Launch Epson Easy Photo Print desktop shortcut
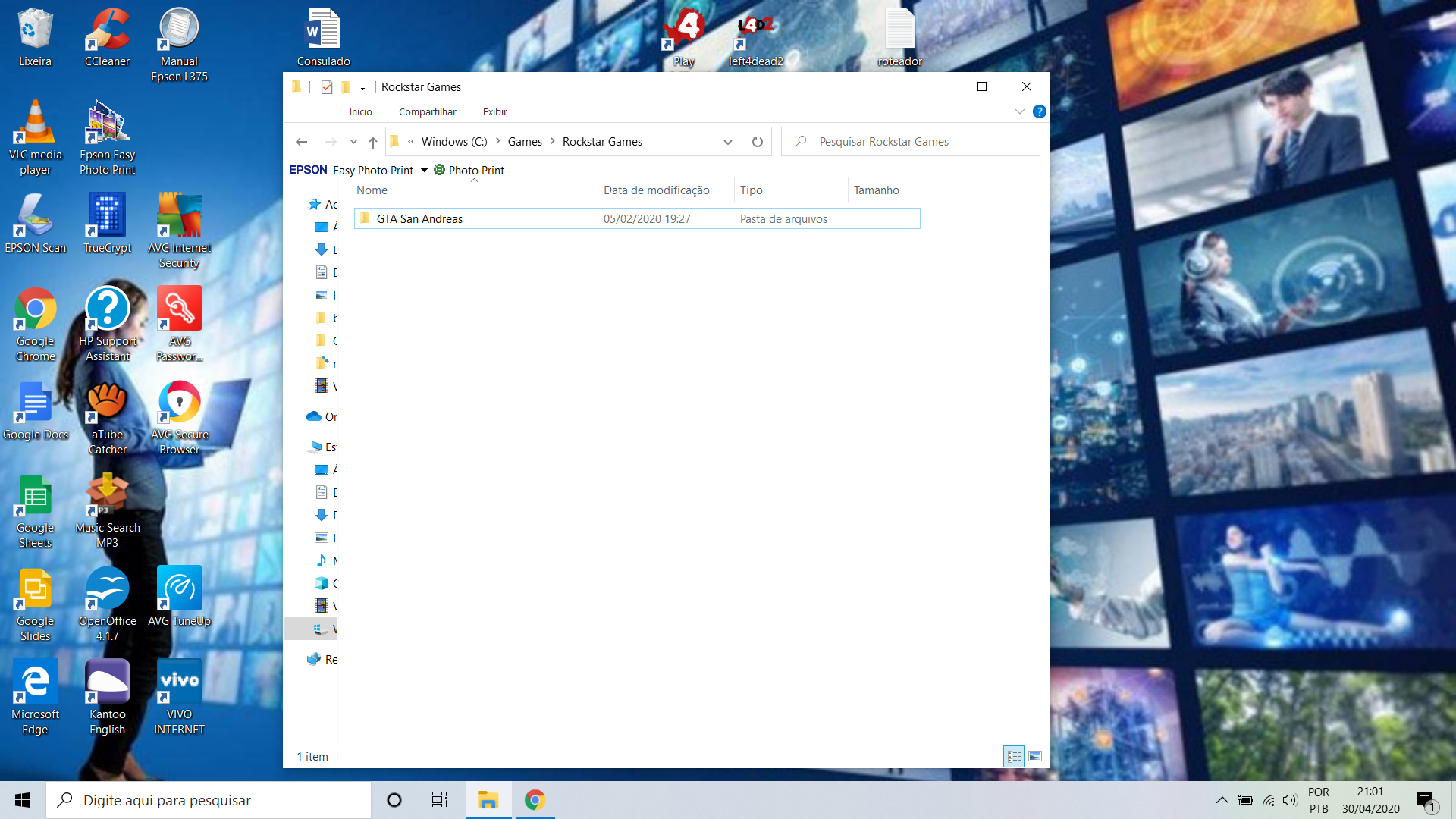Viewport: 1456px width, 819px height. click(107, 138)
